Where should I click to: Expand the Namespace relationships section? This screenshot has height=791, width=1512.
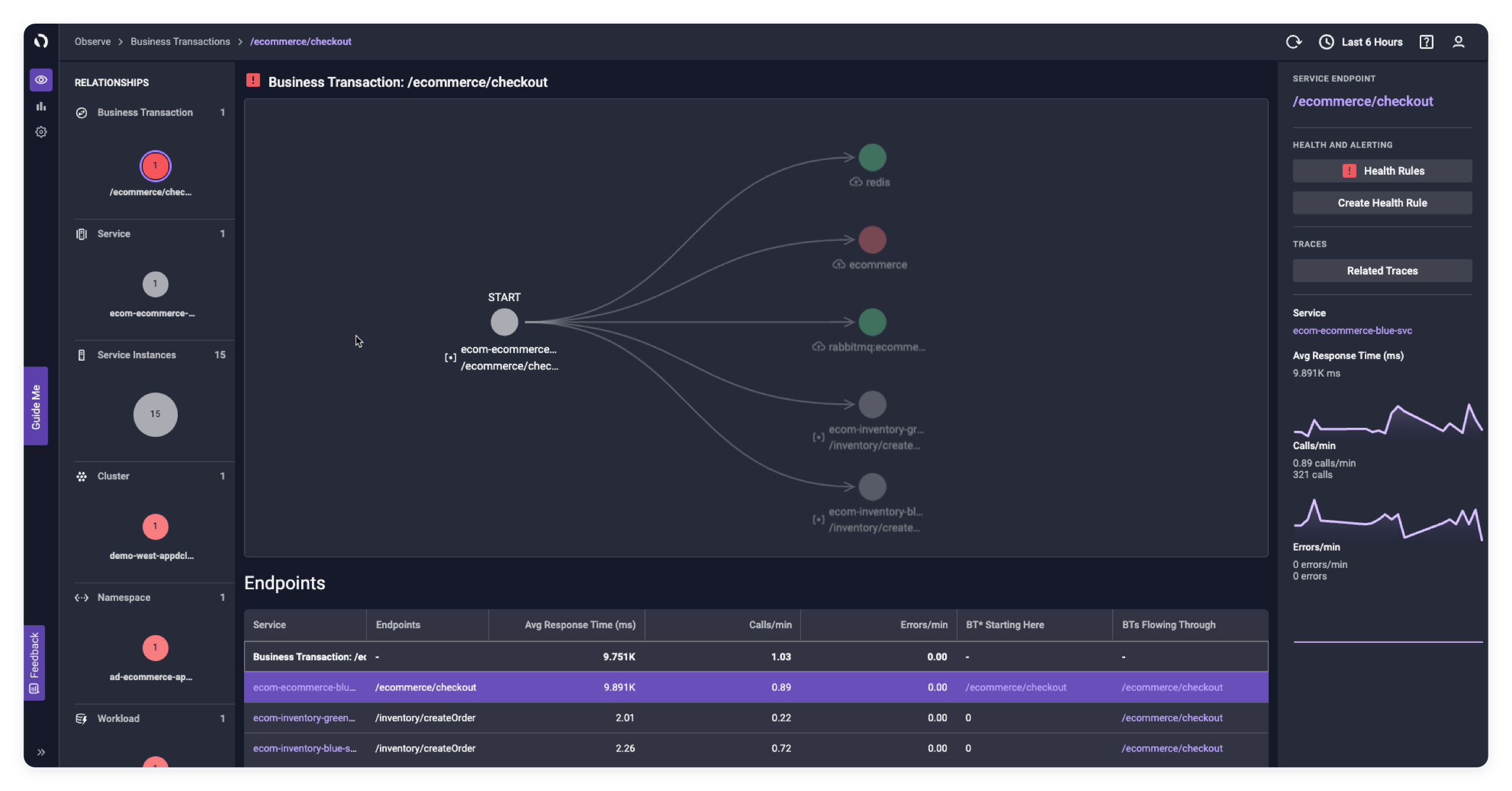(x=150, y=597)
